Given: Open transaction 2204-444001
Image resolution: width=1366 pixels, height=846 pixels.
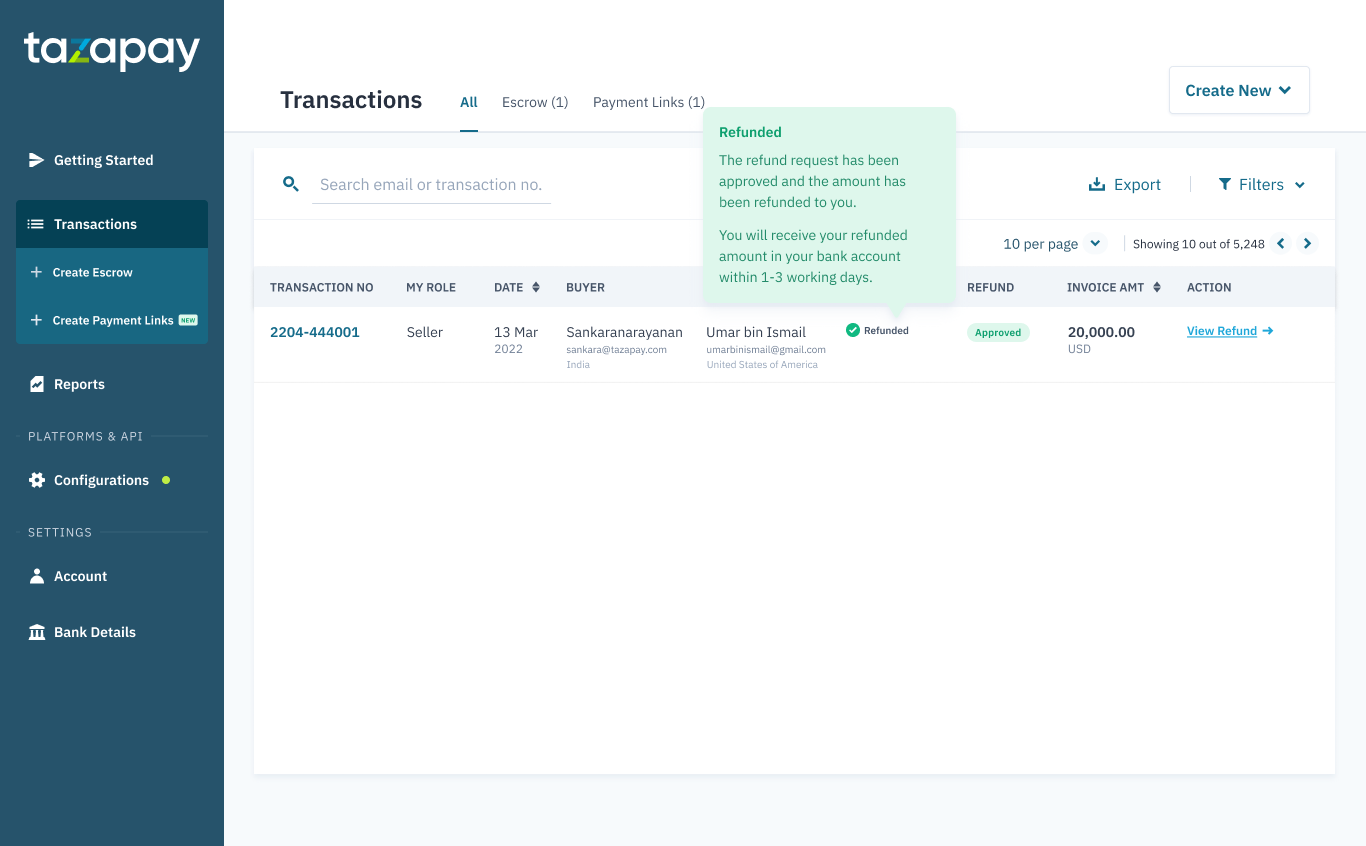Looking at the screenshot, I should coord(315,331).
